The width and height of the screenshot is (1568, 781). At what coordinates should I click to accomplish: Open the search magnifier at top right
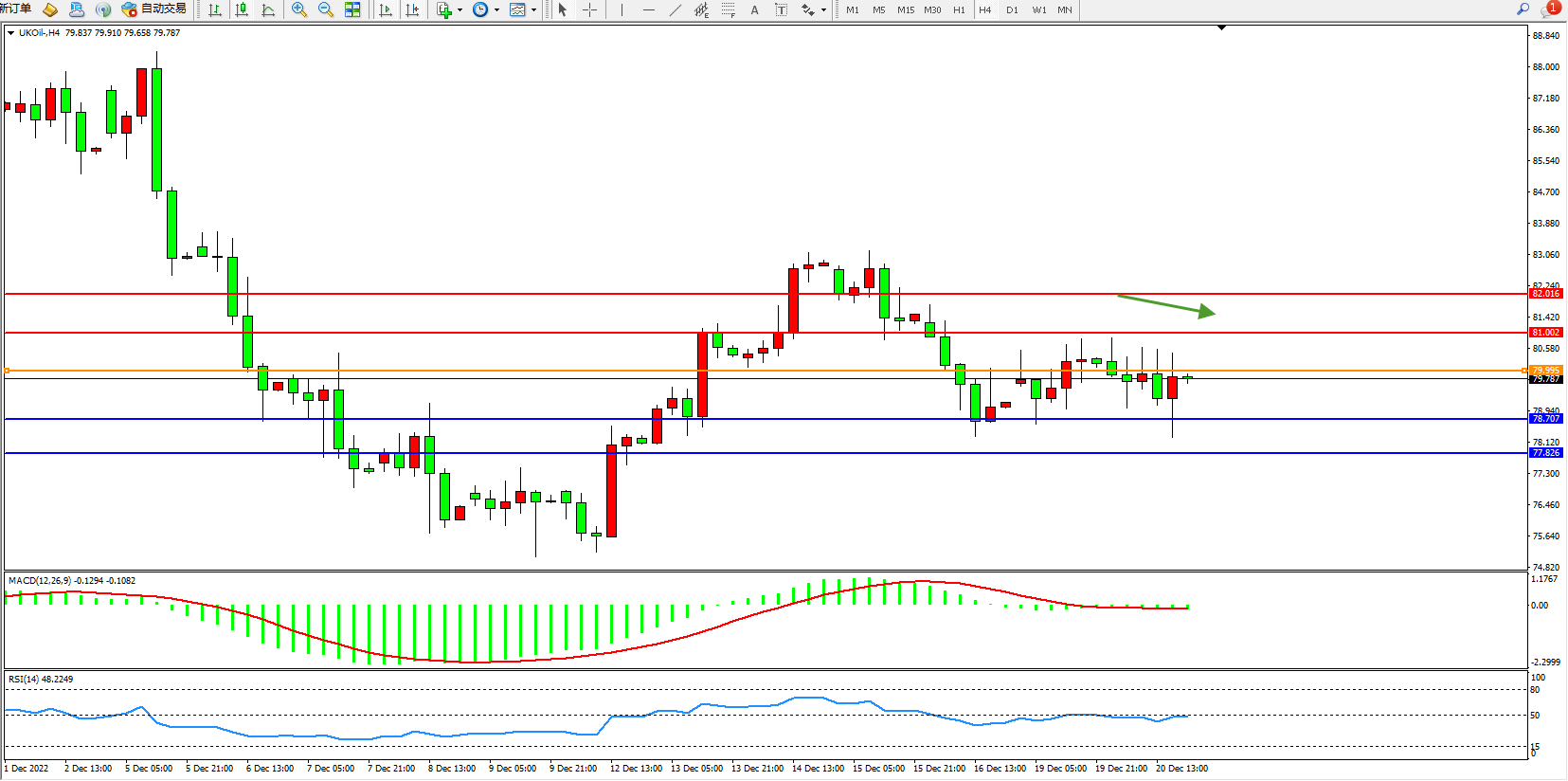[1523, 9]
